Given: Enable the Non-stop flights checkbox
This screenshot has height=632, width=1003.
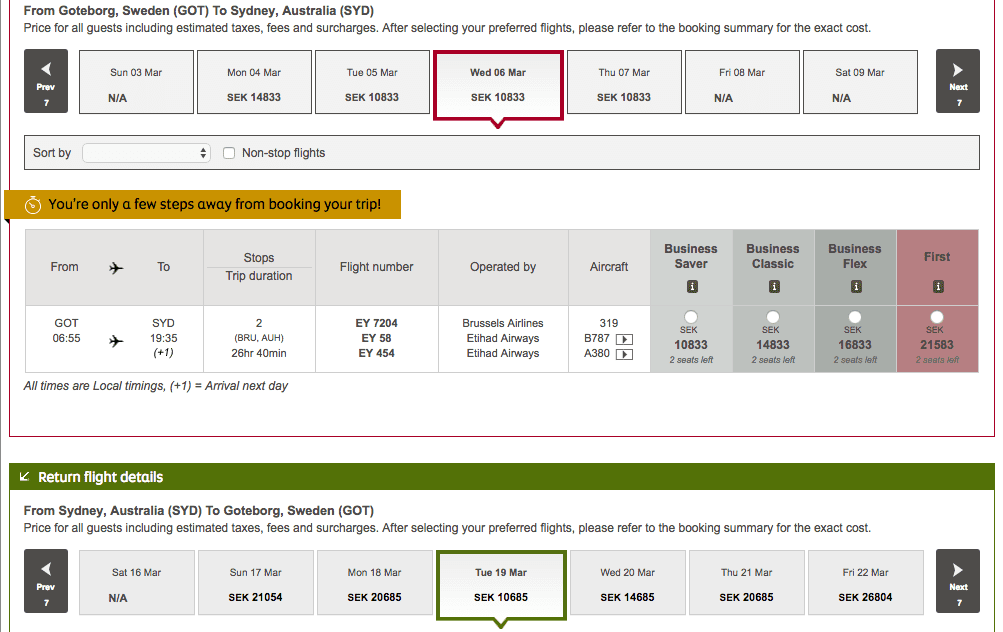Looking at the screenshot, I should coord(229,153).
